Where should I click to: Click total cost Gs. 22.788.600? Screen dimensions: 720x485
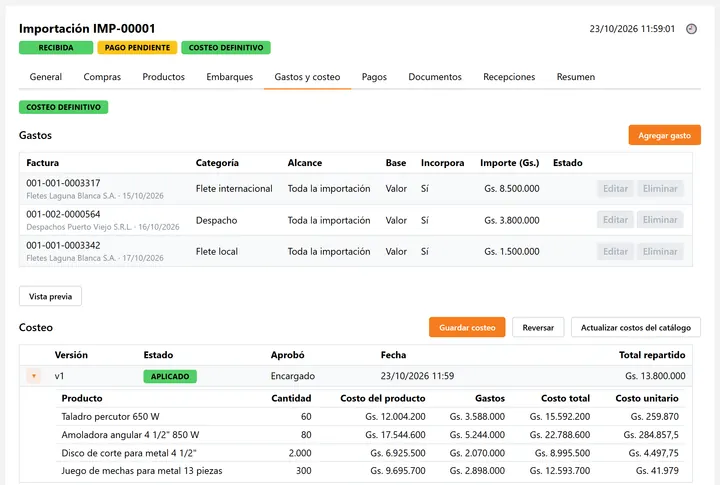coord(560,435)
